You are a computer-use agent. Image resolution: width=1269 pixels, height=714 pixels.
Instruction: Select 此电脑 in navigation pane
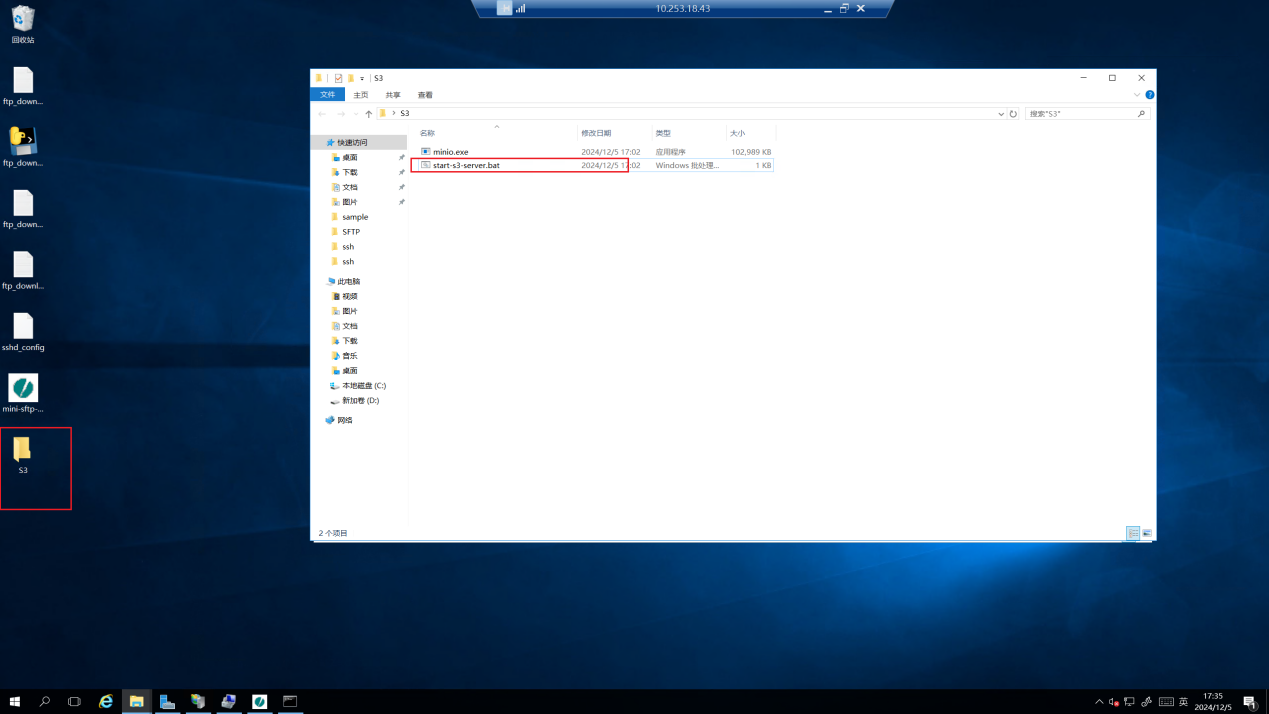pyautogui.click(x=348, y=282)
